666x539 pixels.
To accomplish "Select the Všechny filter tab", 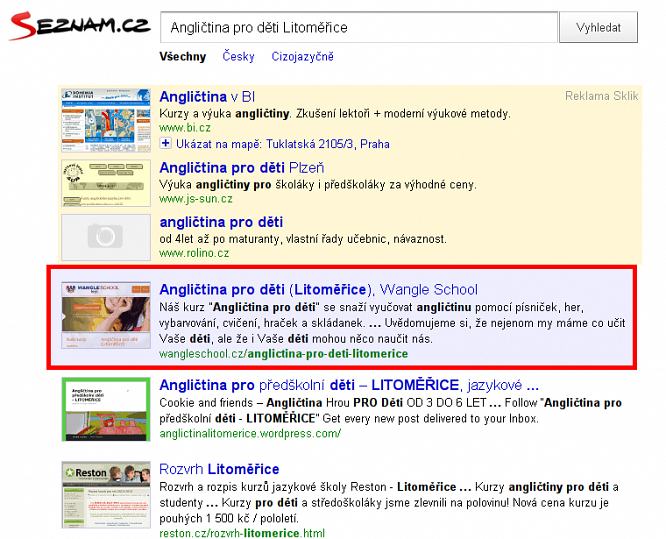I will click(x=183, y=56).
